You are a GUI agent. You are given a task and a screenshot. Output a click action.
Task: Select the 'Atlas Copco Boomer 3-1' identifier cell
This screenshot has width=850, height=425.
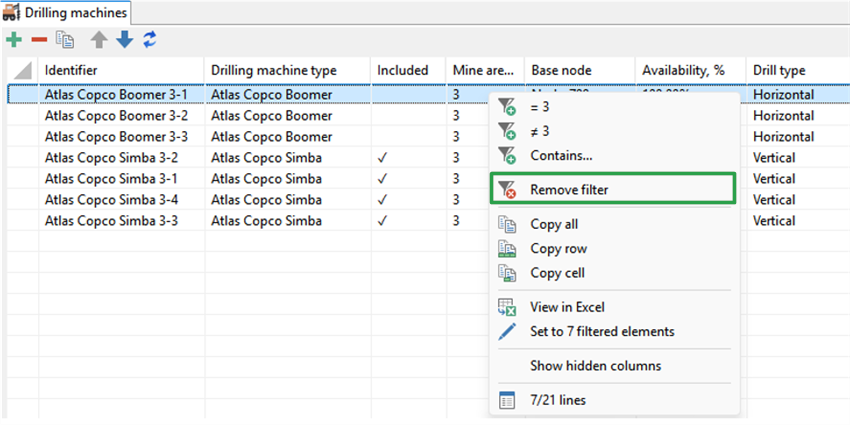click(x=121, y=95)
